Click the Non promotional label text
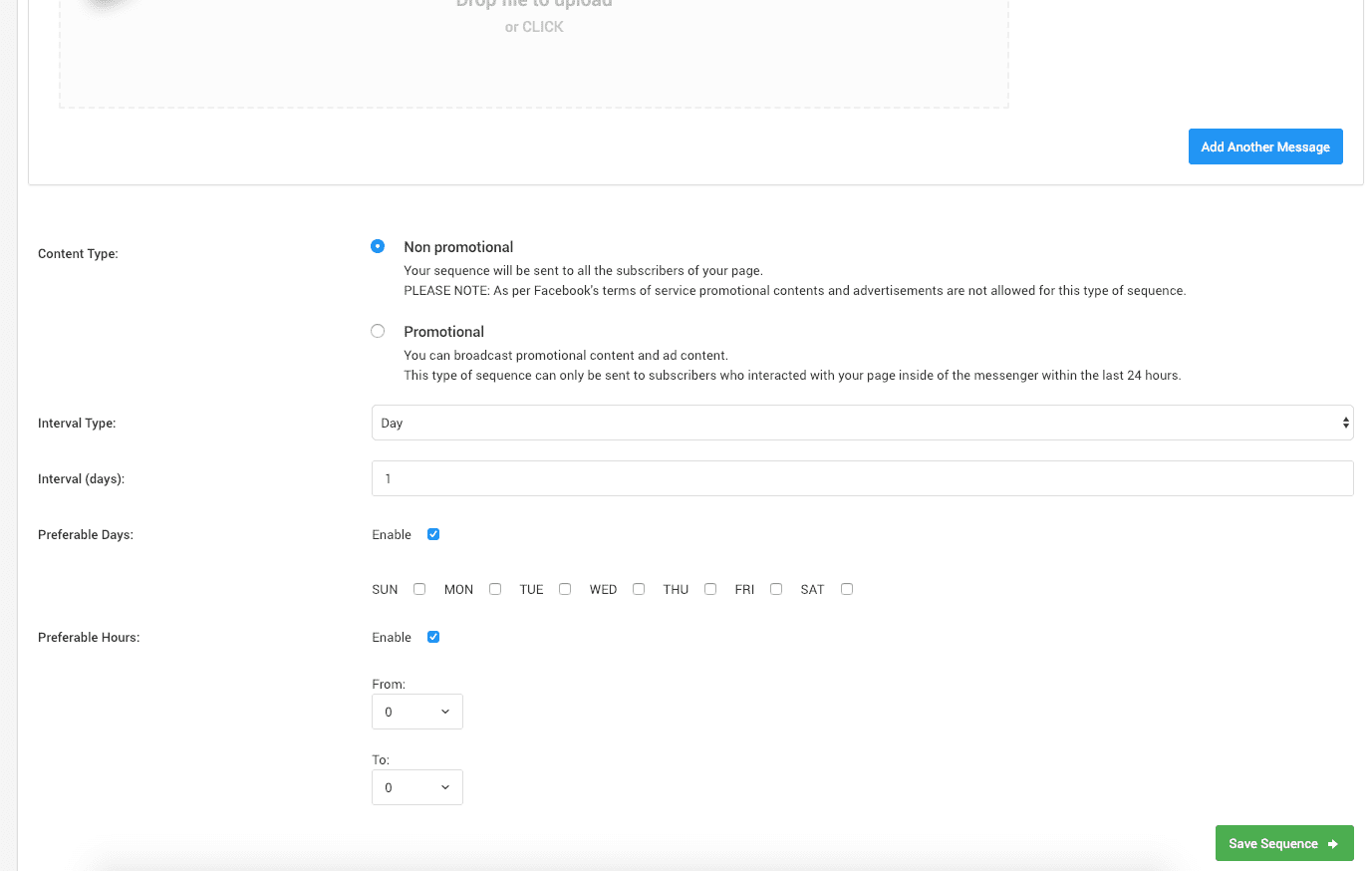Image resolution: width=1372 pixels, height=871 pixels. pos(458,247)
